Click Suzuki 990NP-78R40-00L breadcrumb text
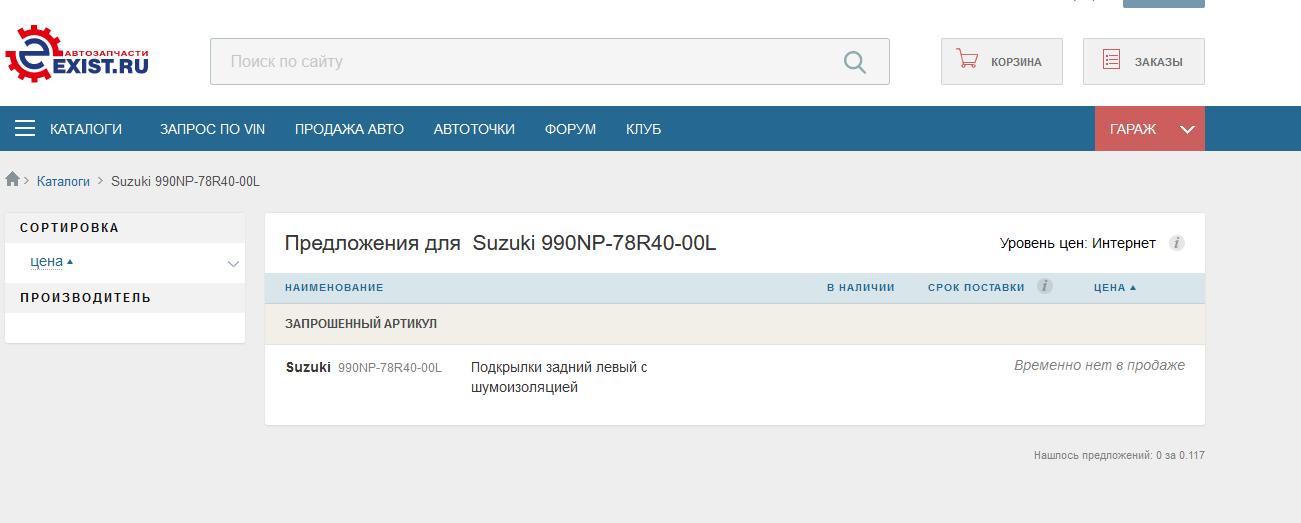The image size is (1301, 523). click(185, 181)
